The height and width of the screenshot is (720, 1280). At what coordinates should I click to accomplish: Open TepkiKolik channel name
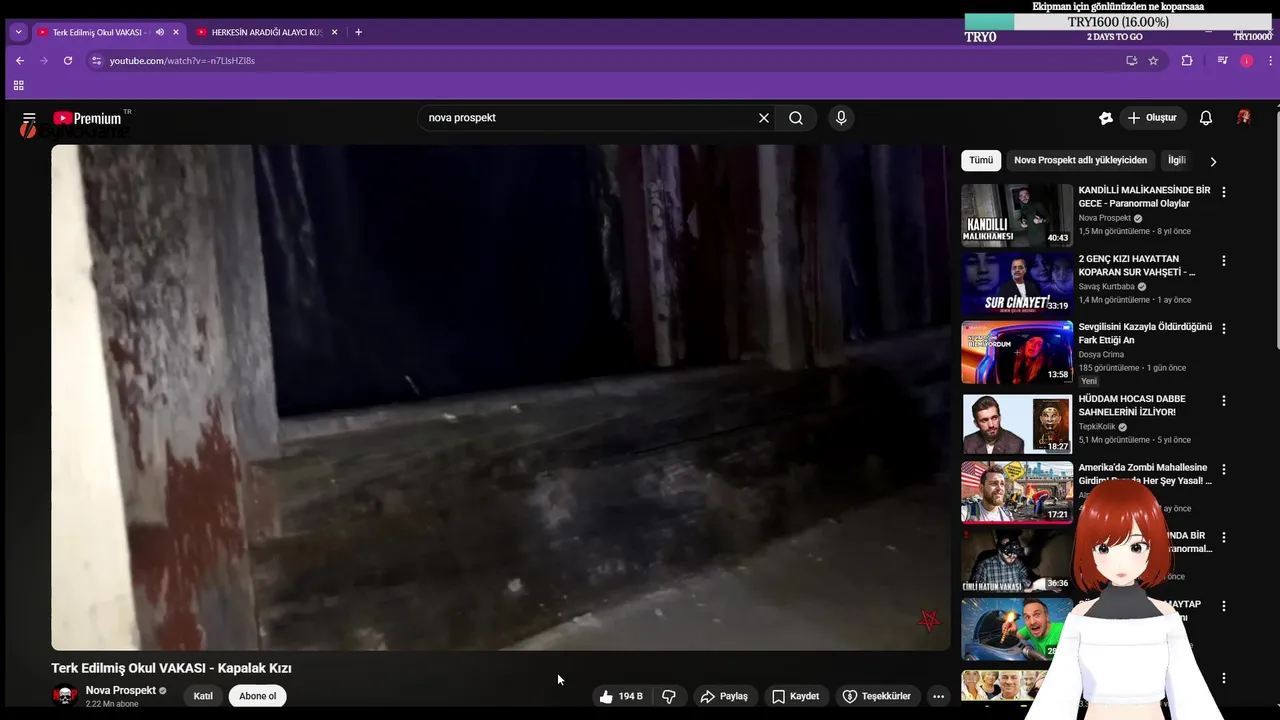(1097, 426)
